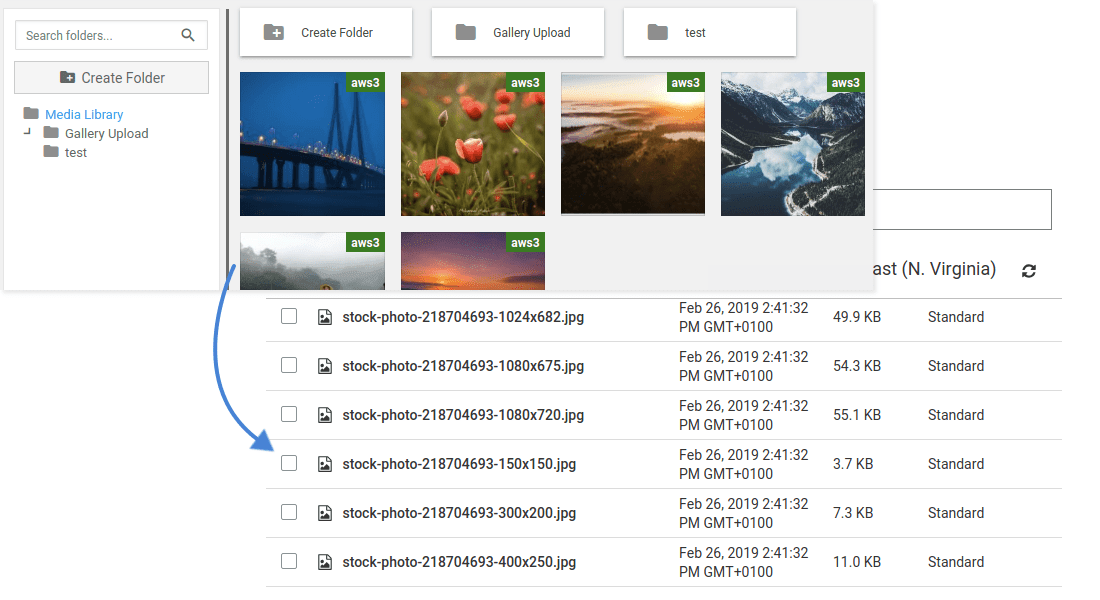Click image file icon of 1080x675.jpg row
Image resolution: width=1100 pixels, height=600 pixels.
(325, 366)
